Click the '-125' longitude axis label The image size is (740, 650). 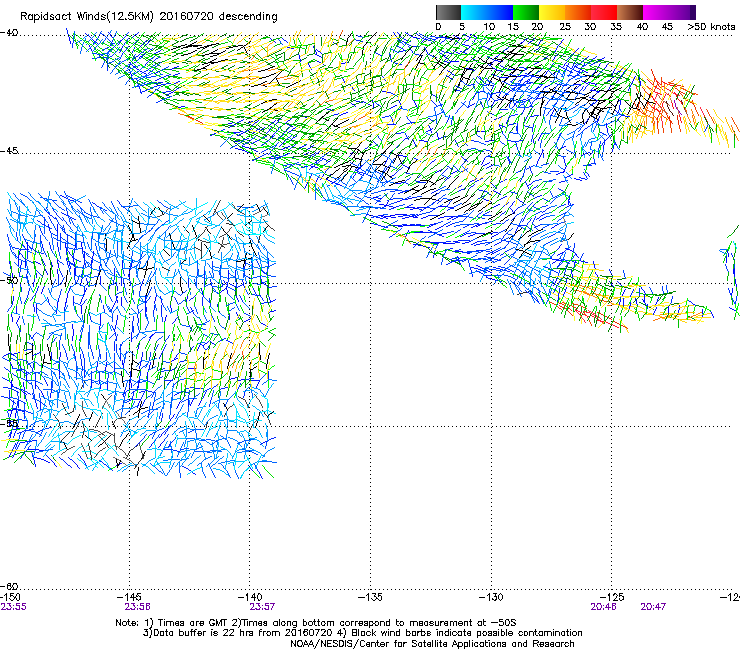[x=612, y=597]
